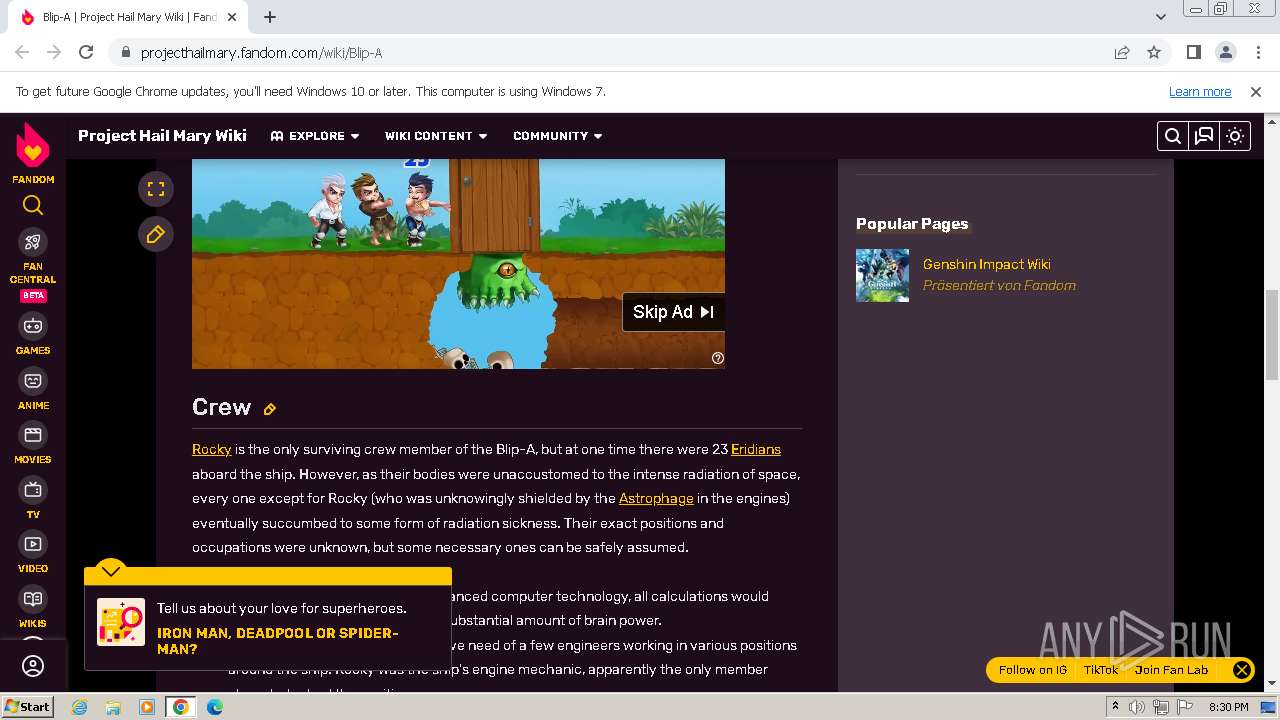Expand the Wiki Content menu
The width and height of the screenshot is (1280, 720).
coord(436,136)
